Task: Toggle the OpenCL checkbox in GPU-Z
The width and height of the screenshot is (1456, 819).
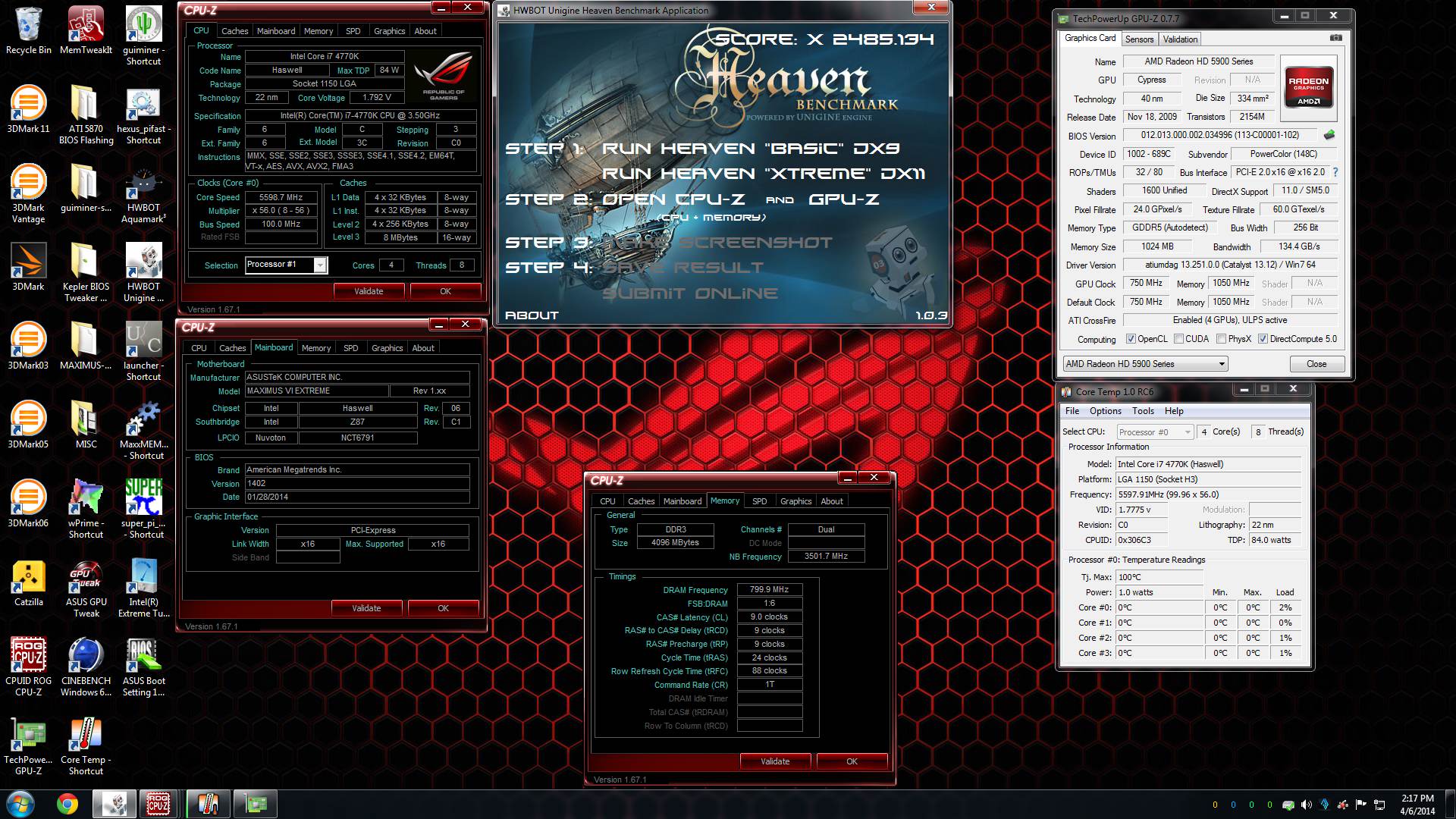Action: coord(1131,339)
